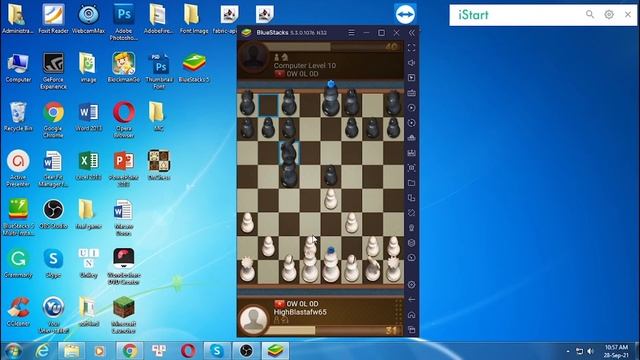This screenshot has height=360, width=640.
Task: Open the BlueStacks media folder
Action: click(x=411, y=183)
